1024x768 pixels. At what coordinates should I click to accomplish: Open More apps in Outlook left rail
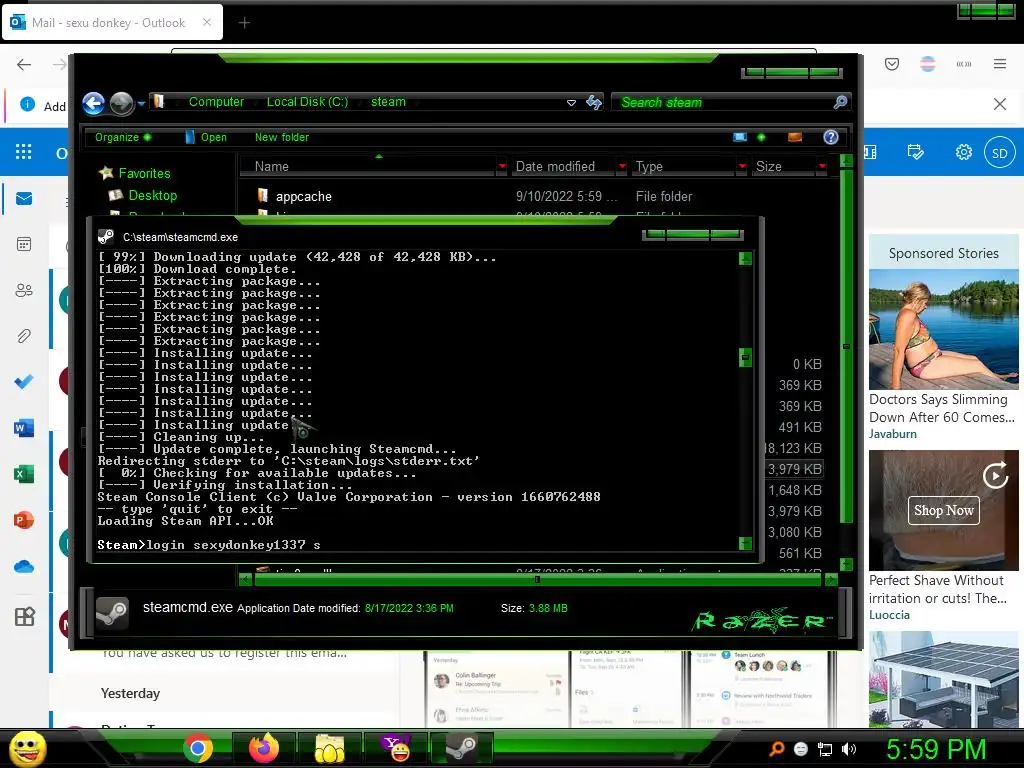[24, 616]
